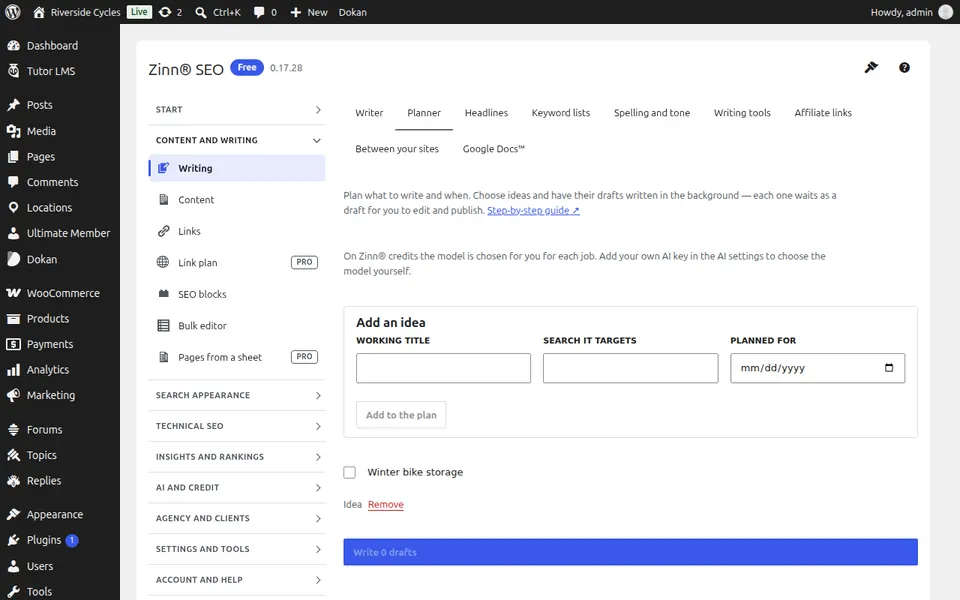Expand the AI AND CREDIT section
This screenshot has height=600, width=960.
pyautogui.click(x=237, y=487)
